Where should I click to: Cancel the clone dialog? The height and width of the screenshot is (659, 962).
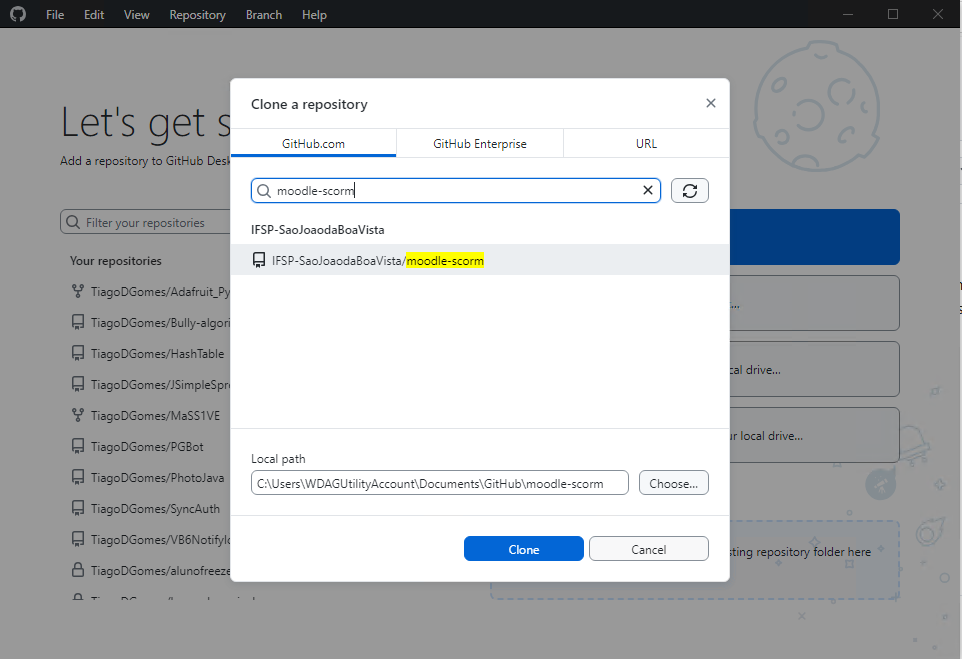648,549
